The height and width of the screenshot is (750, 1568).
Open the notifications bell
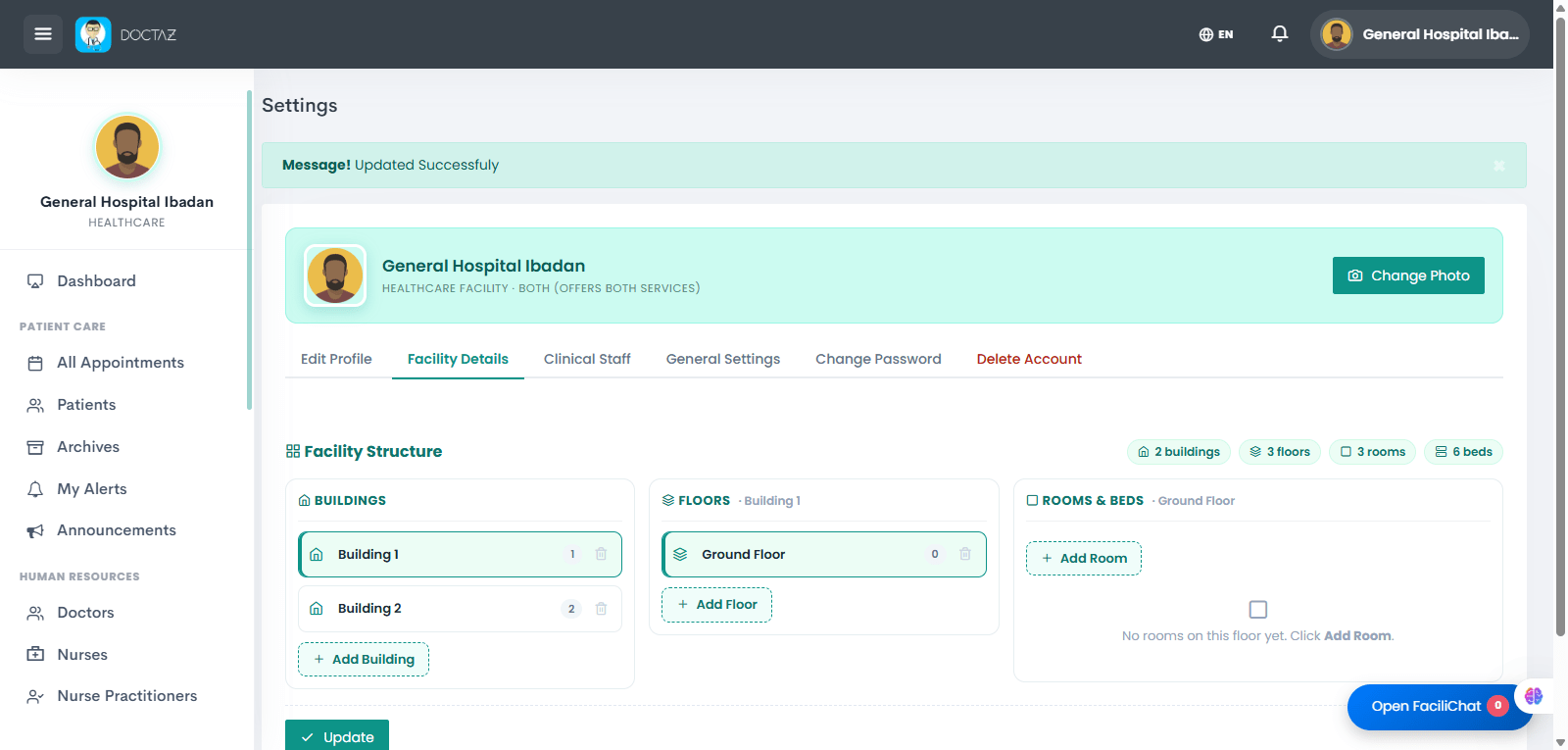click(x=1280, y=34)
